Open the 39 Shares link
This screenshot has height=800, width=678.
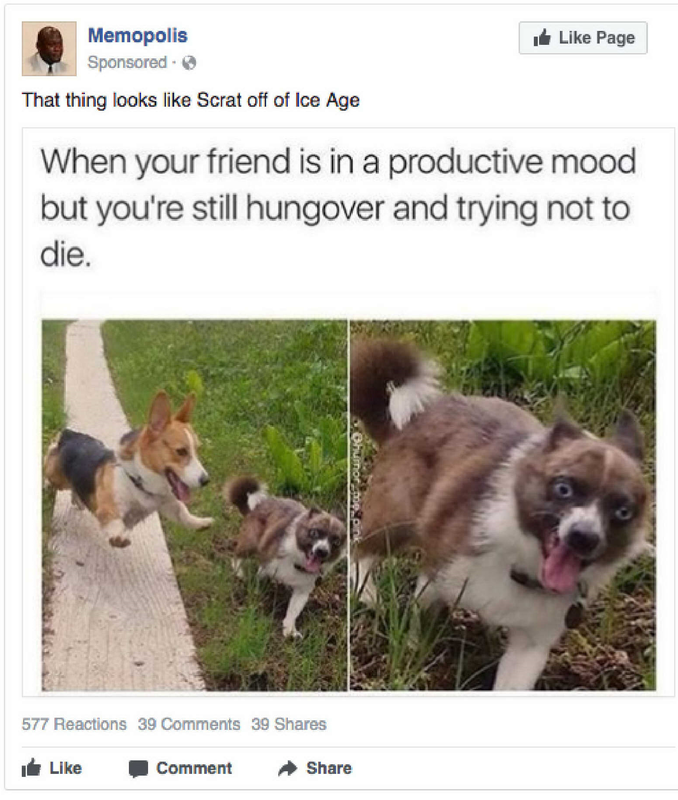[289, 724]
